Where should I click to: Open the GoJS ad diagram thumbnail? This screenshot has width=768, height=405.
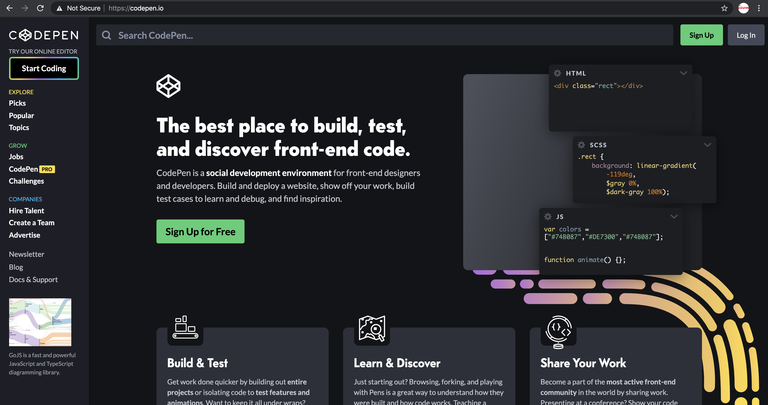40,322
